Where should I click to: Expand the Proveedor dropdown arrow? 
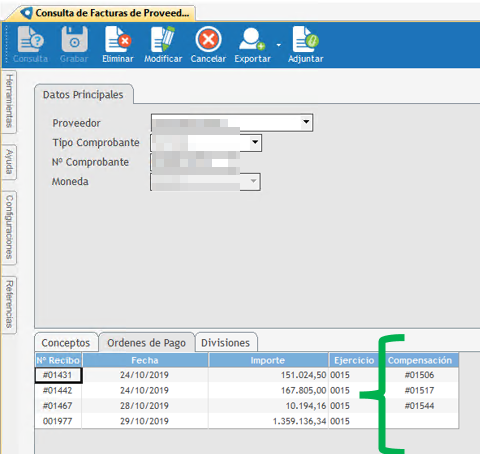306,122
